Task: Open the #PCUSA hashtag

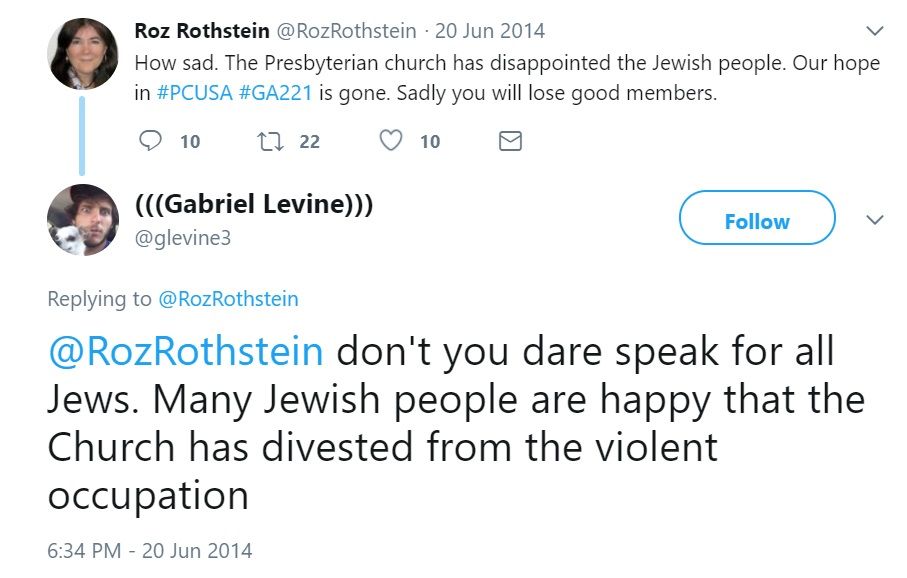Action: (x=195, y=94)
